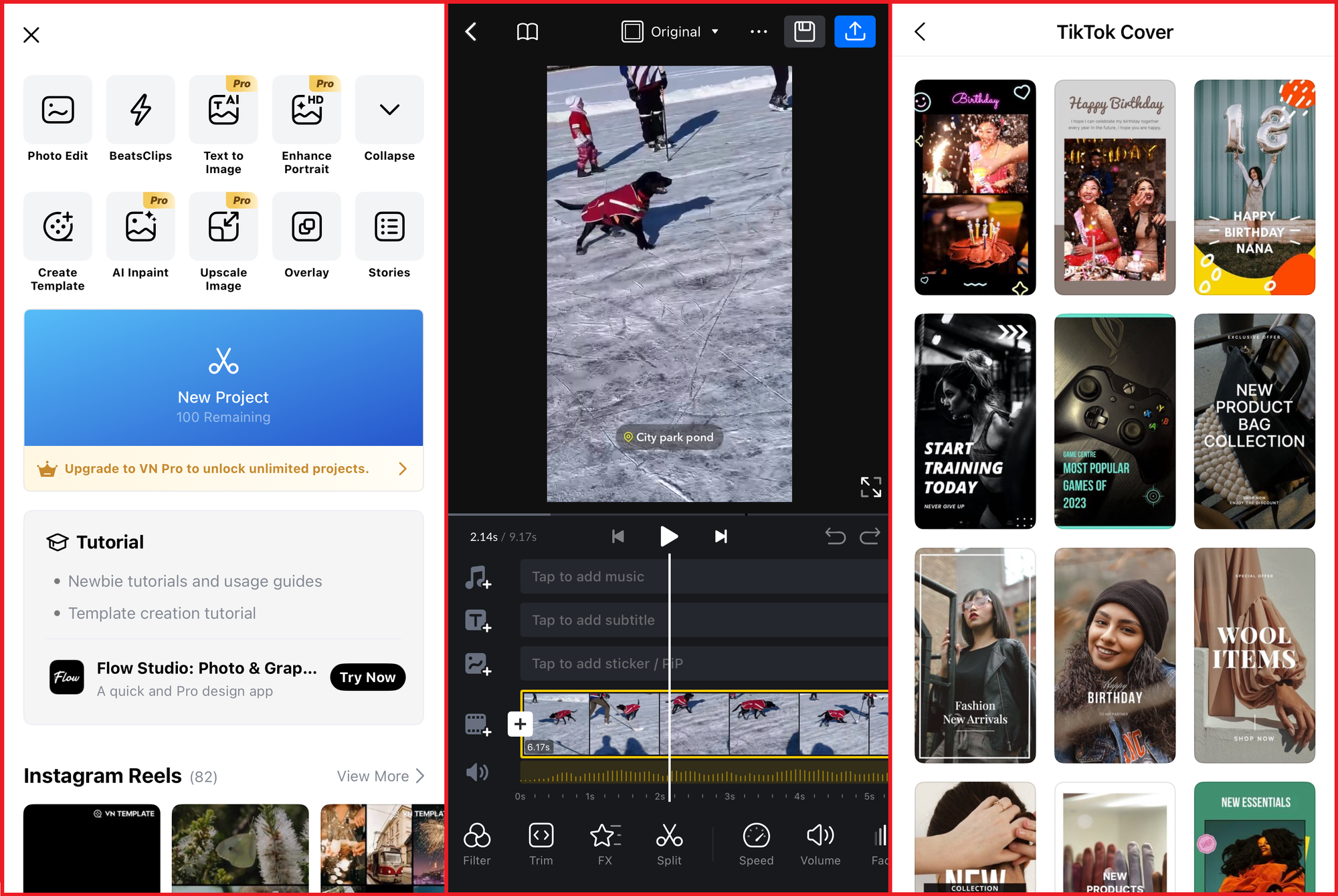This screenshot has height=896, width=1338.
Task: Click Try Now button for Flow Studio
Action: click(370, 678)
